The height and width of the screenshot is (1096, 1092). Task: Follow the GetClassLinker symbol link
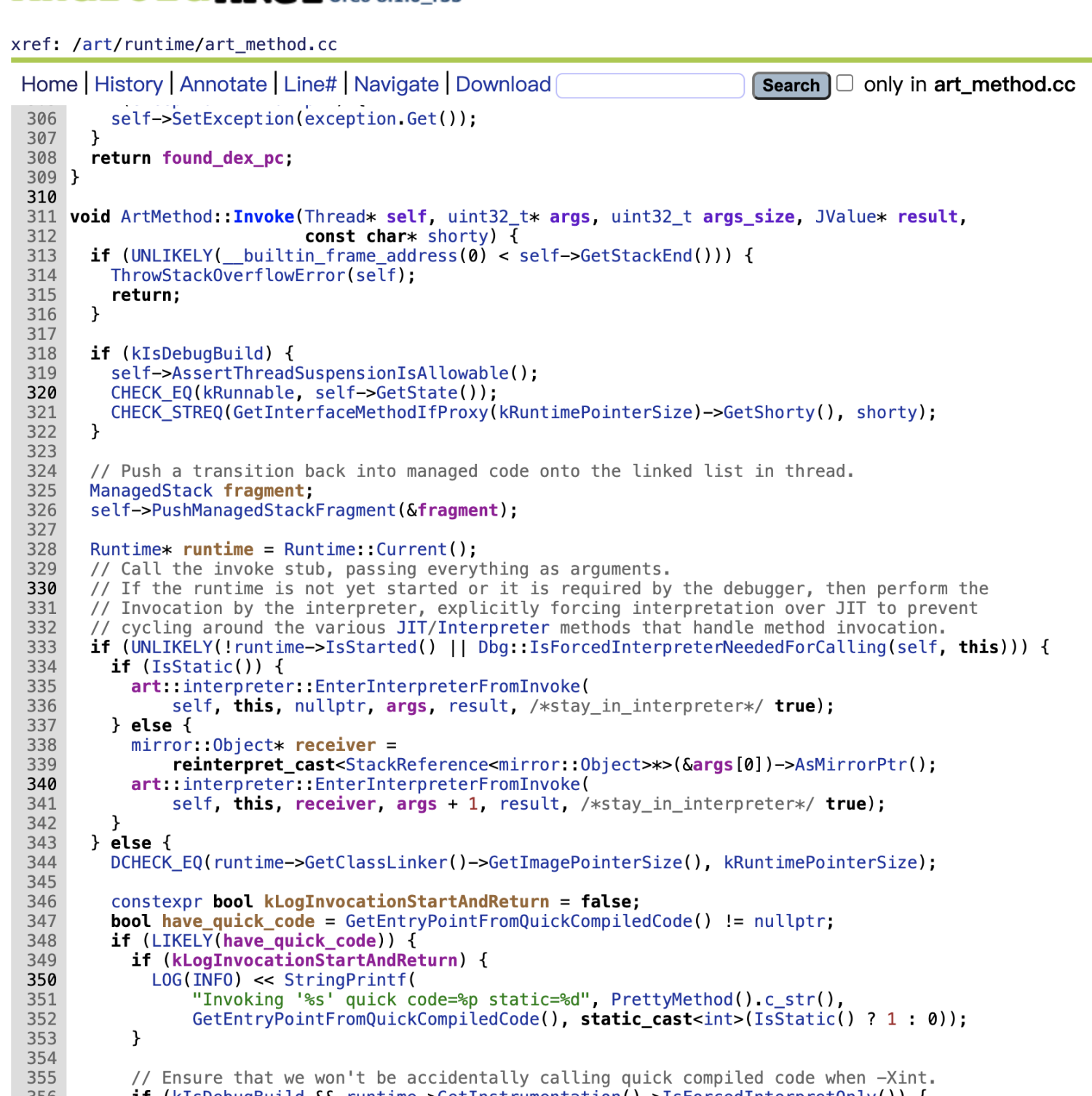[376, 863]
